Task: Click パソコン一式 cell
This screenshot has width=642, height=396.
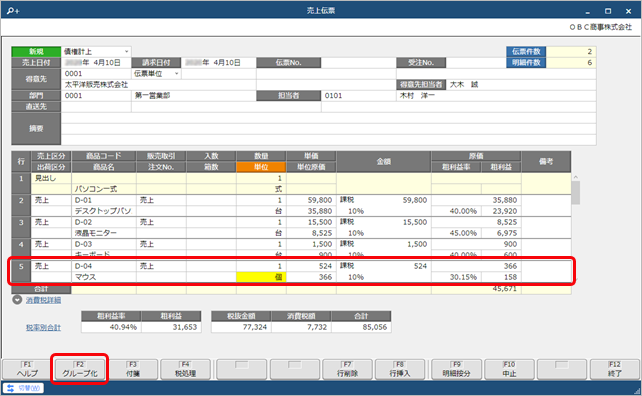Action: [x=104, y=189]
